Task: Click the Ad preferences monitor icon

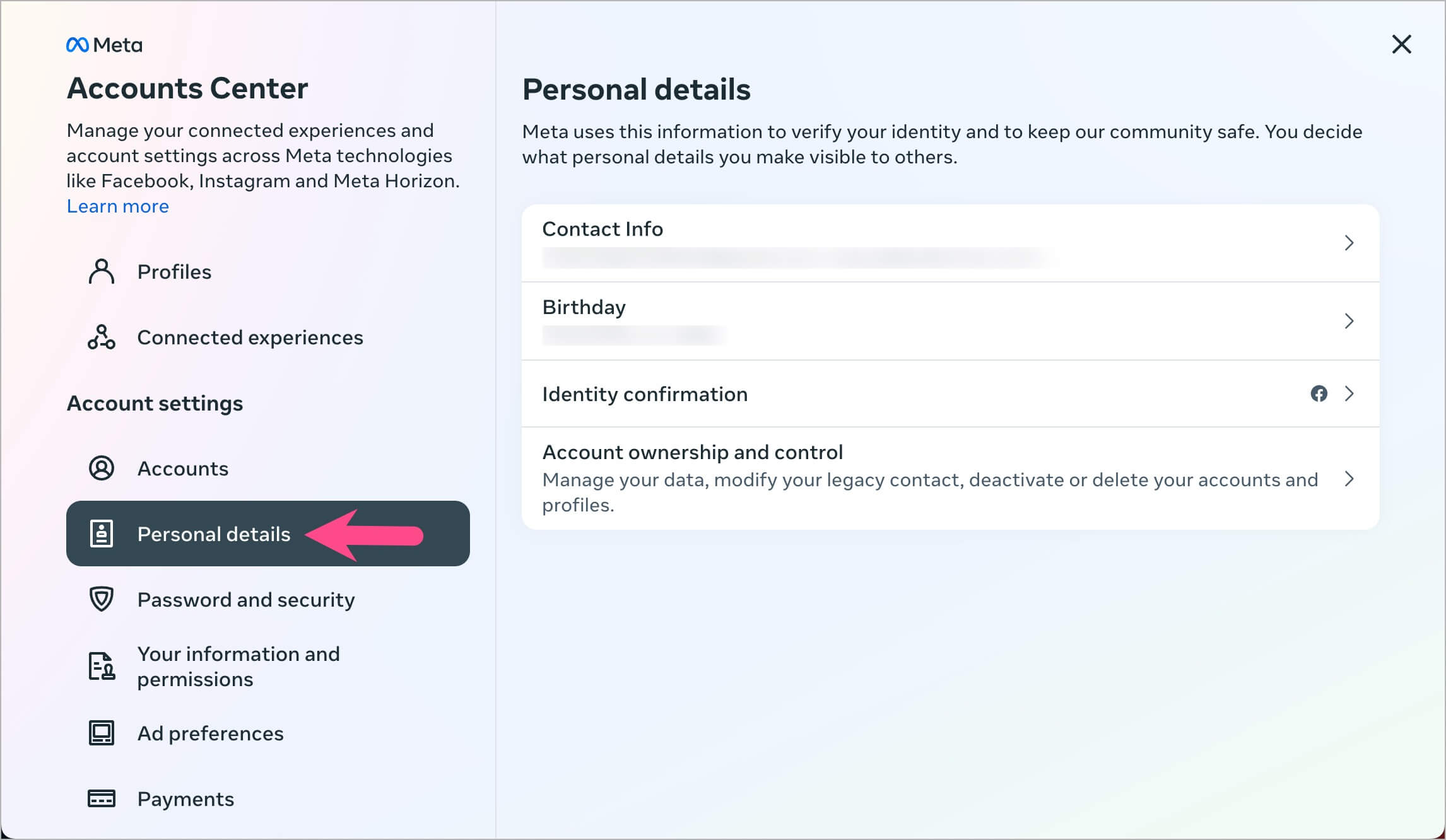Action: pos(101,733)
